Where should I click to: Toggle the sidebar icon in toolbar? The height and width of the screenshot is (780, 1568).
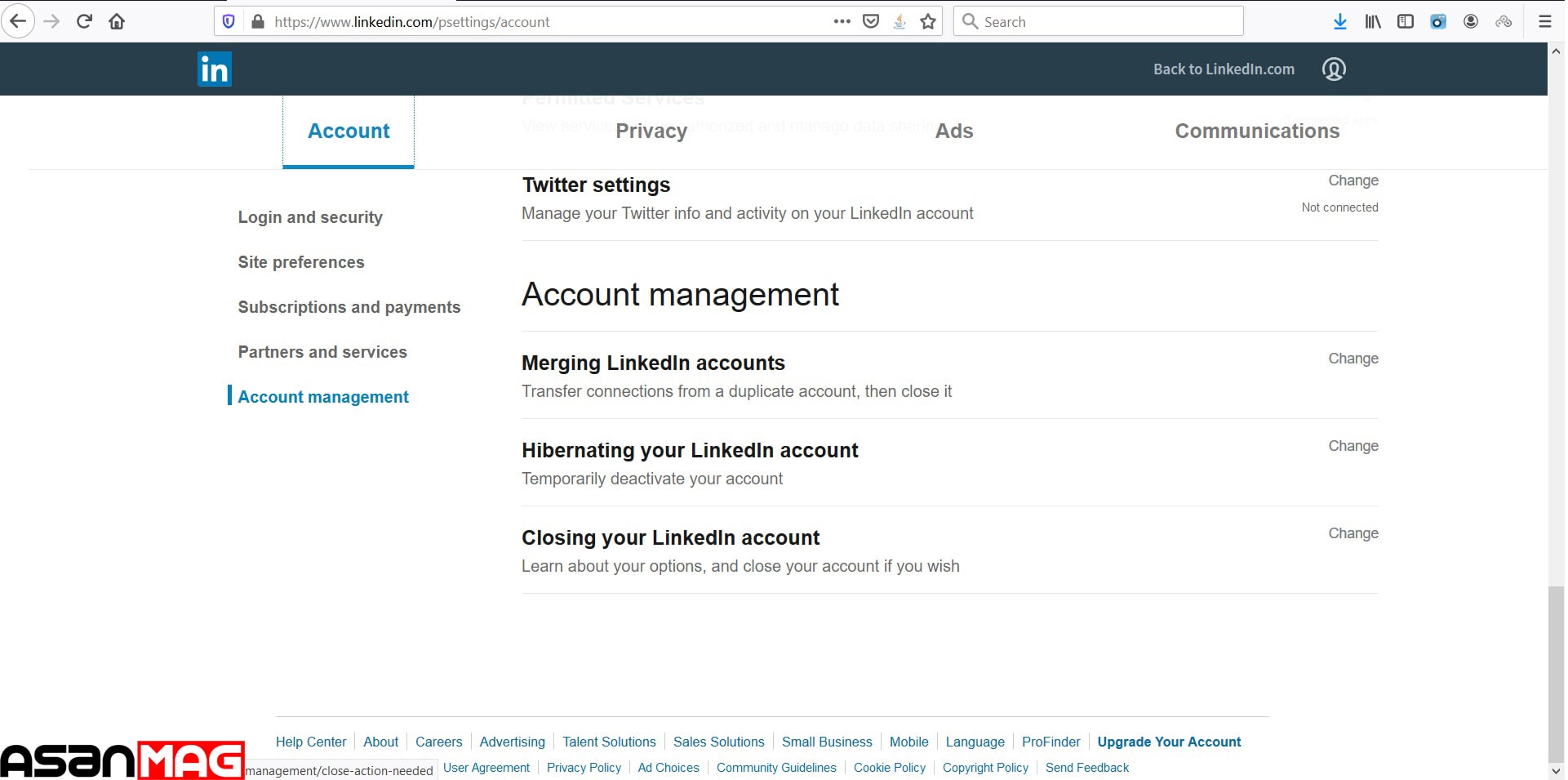click(x=1406, y=22)
